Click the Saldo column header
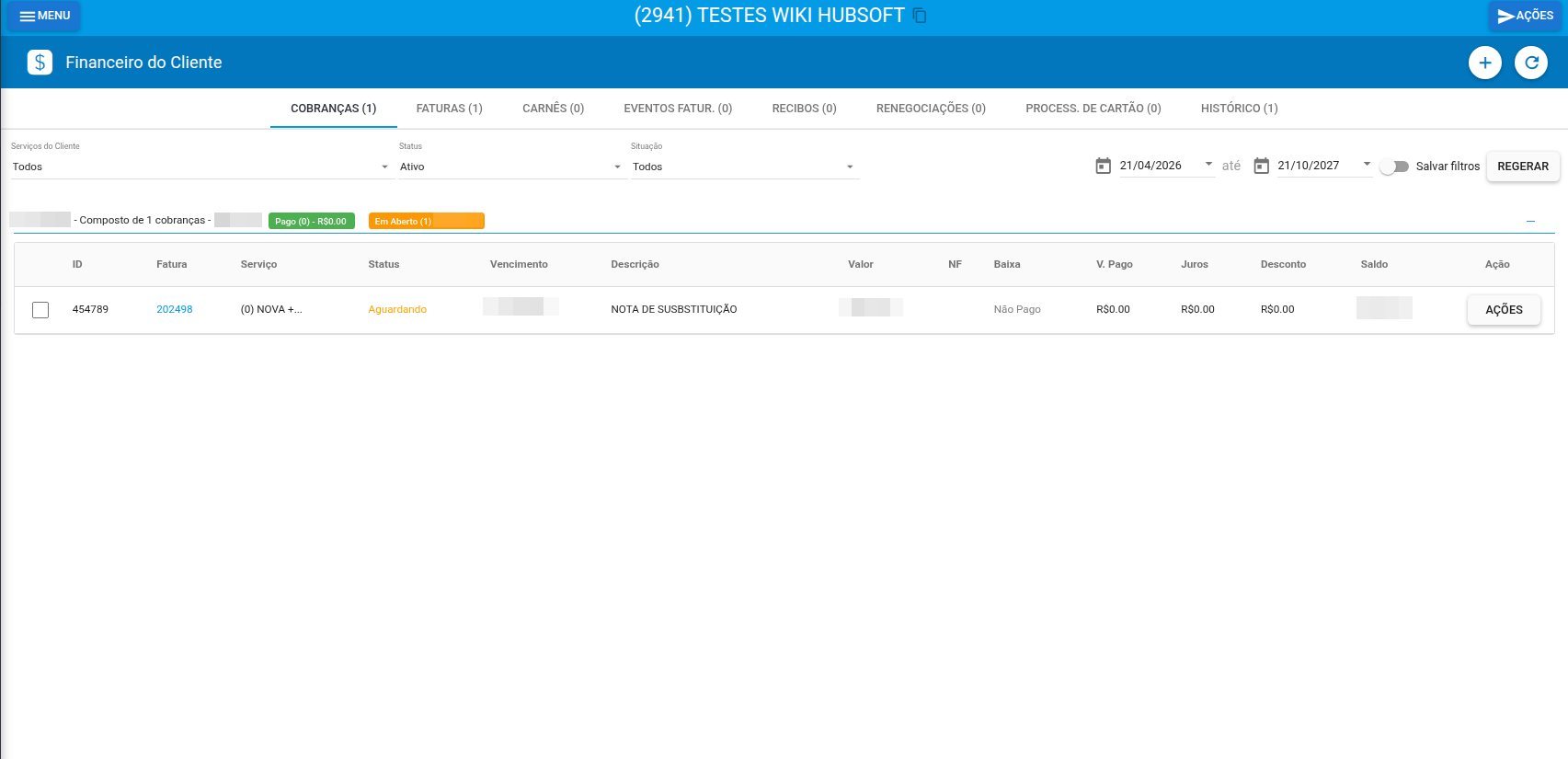The width and height of the screenshot is (1568, 759). [1374, 264]
